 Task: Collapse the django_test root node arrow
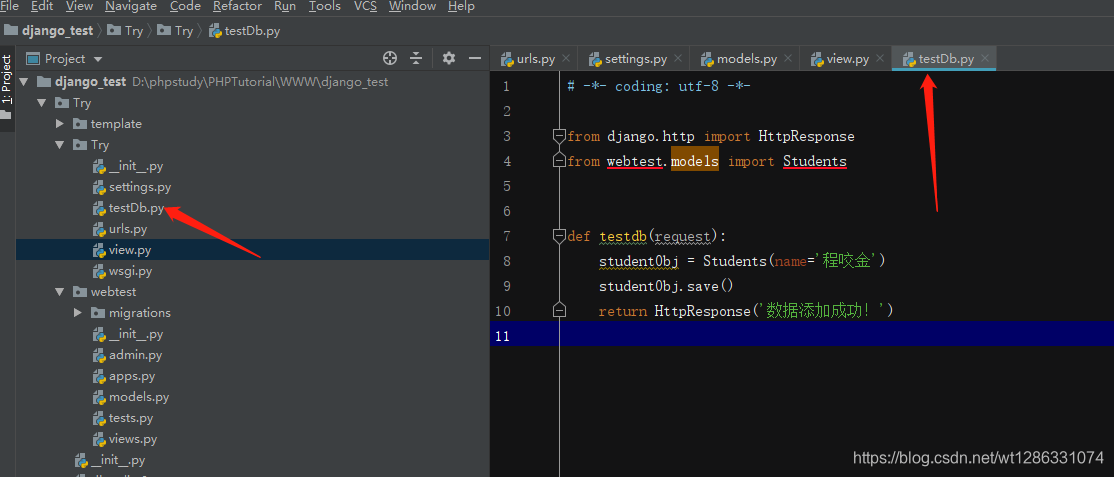tap(23, 82)
